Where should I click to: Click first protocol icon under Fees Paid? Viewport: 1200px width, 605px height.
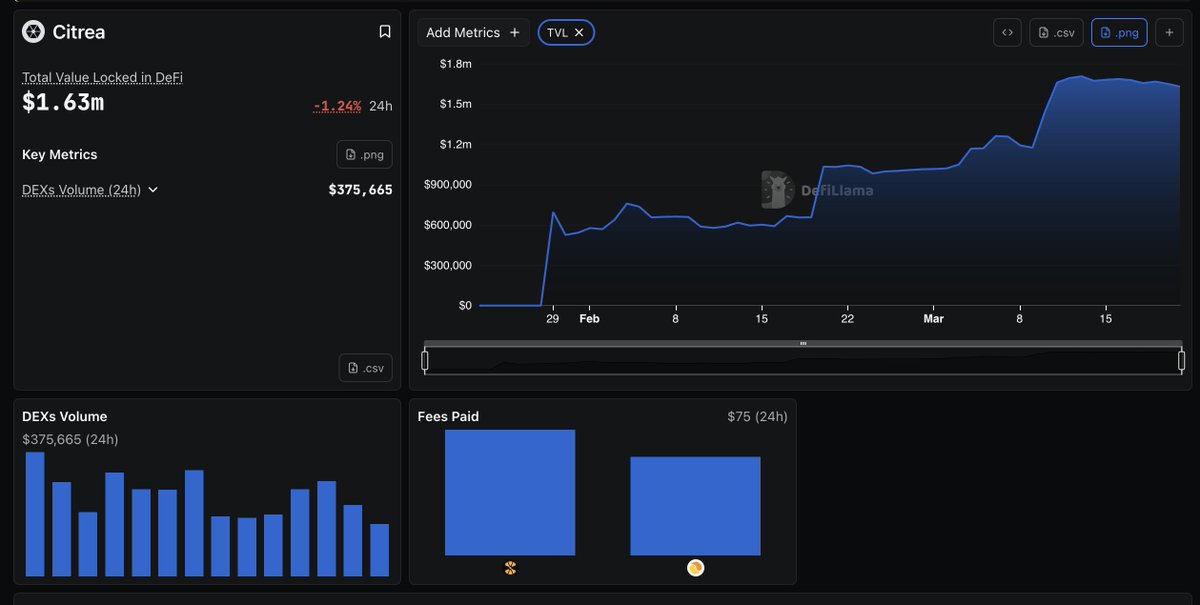[x=510, y=568]
